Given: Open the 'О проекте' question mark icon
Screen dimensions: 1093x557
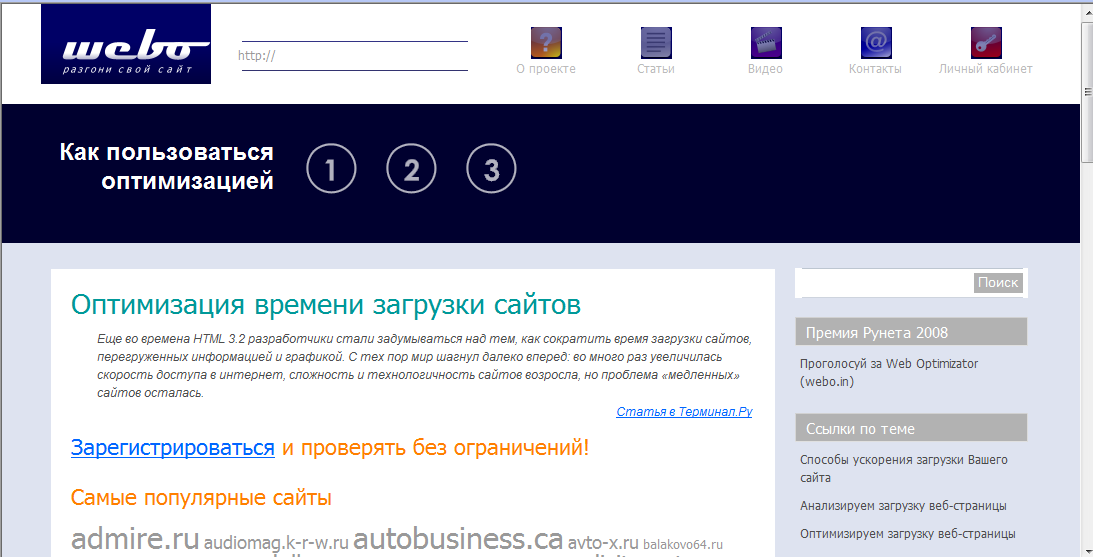Looking at the screenshot, I should pos(546,43).
